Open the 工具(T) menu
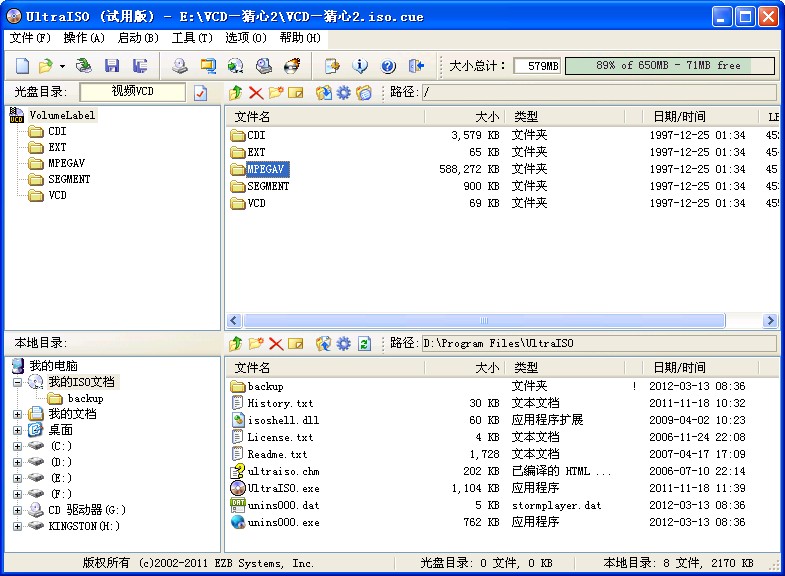This screenshot has height=576, width=785. [192, 38]
